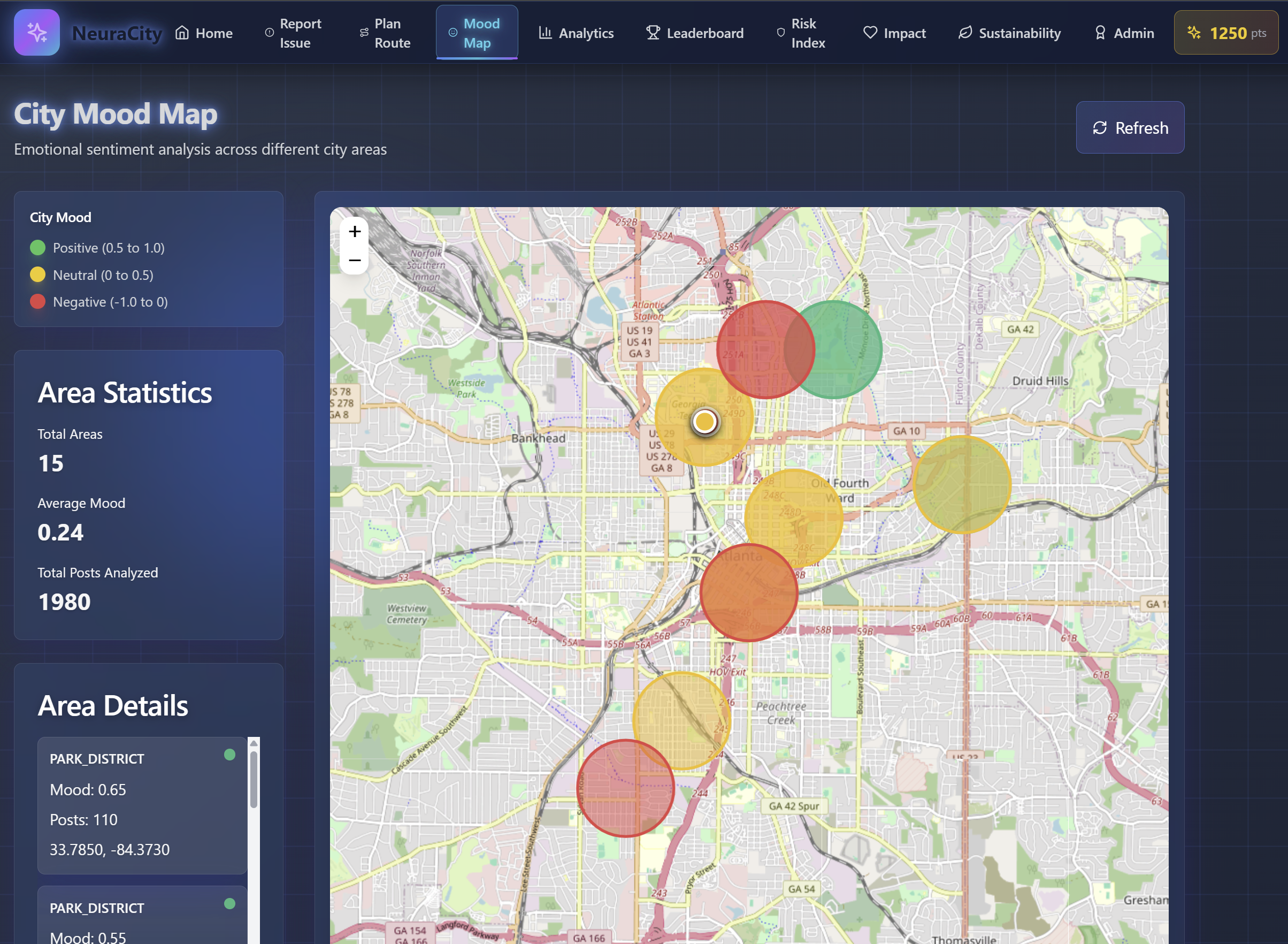Click the Sustainability leaf icon
1288x944 pixels.
tap(965, 33)
